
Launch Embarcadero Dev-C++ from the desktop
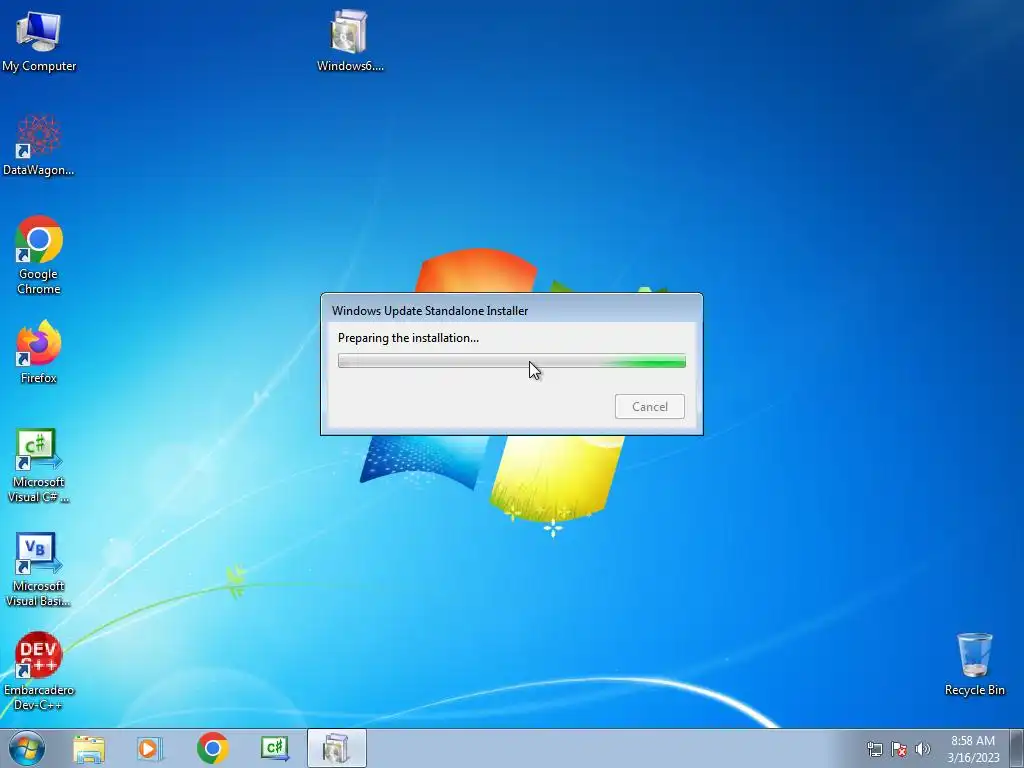[39, 671]
